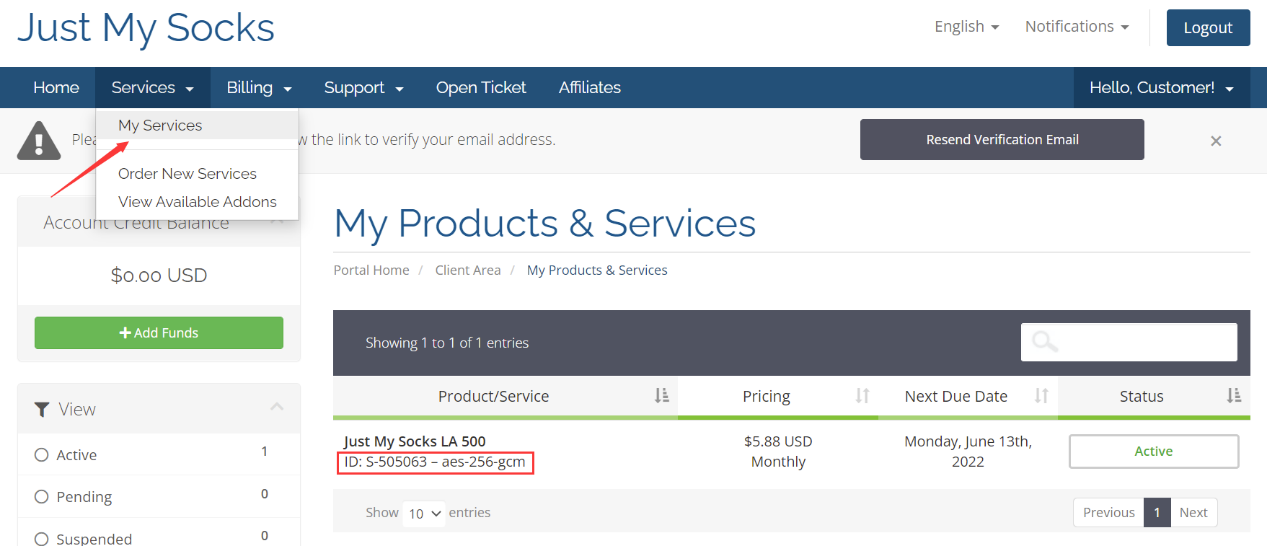Select the Active filter radio option
This screenshot has width=1267, height=546.
[42, 455]
